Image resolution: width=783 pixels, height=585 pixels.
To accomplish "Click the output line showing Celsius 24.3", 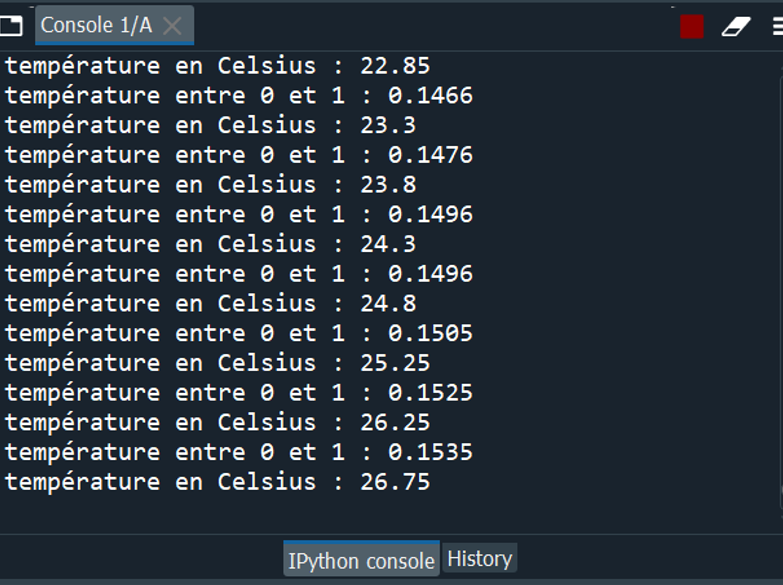I will tap(210, 244).
